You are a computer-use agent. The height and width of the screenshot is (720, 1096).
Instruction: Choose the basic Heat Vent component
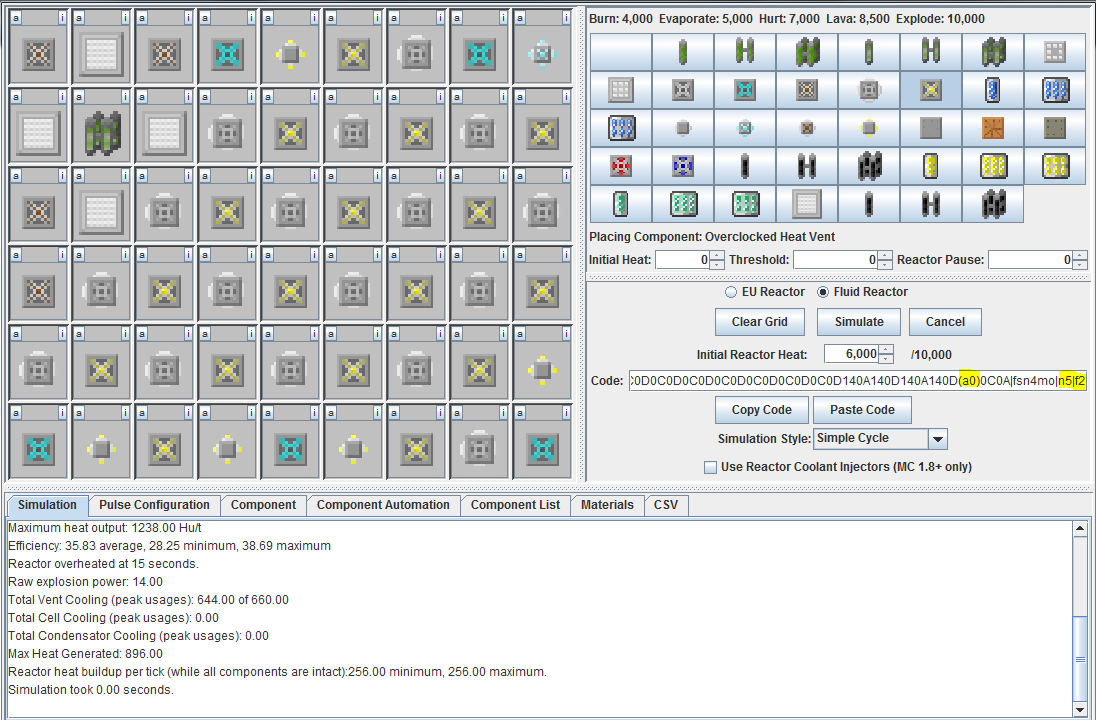1054,52
